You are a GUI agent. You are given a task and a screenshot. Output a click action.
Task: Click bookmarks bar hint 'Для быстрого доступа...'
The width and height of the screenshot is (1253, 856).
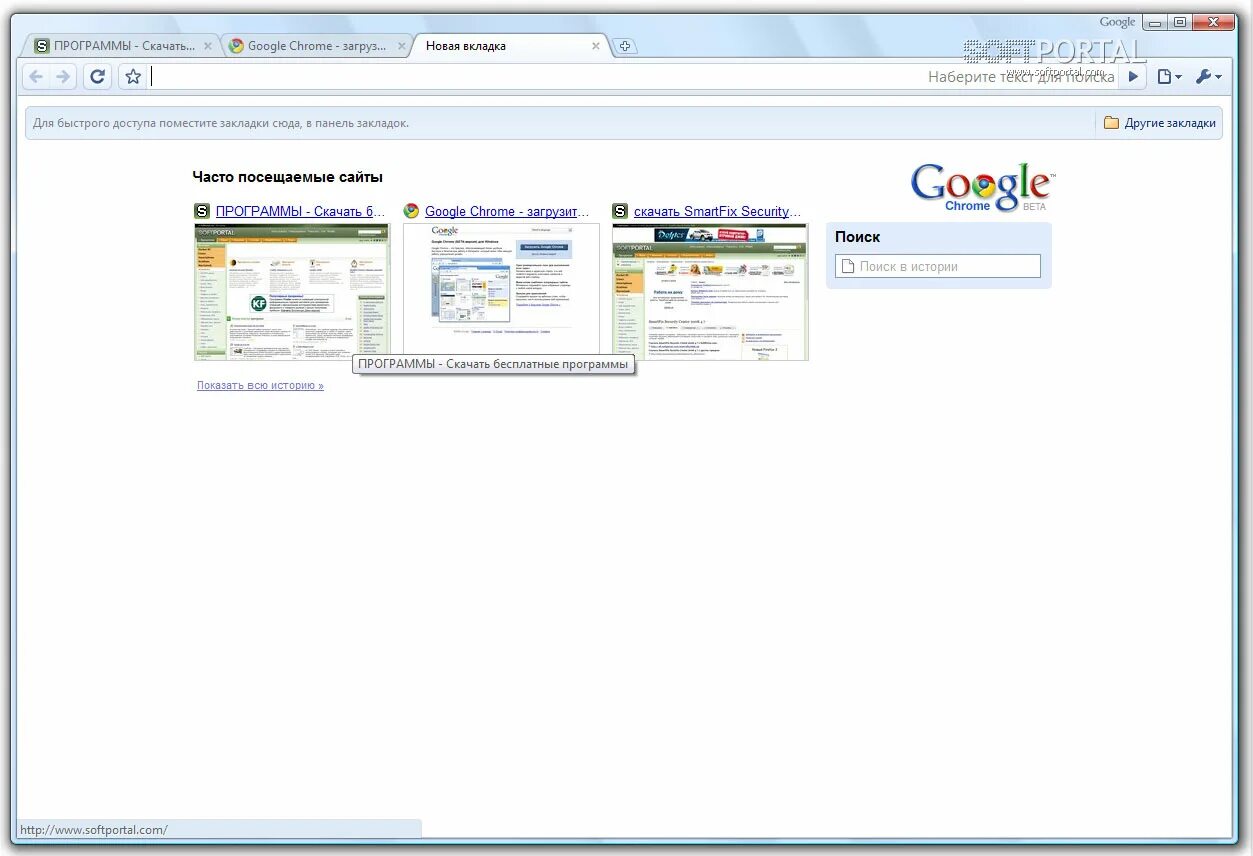(221, 123)
